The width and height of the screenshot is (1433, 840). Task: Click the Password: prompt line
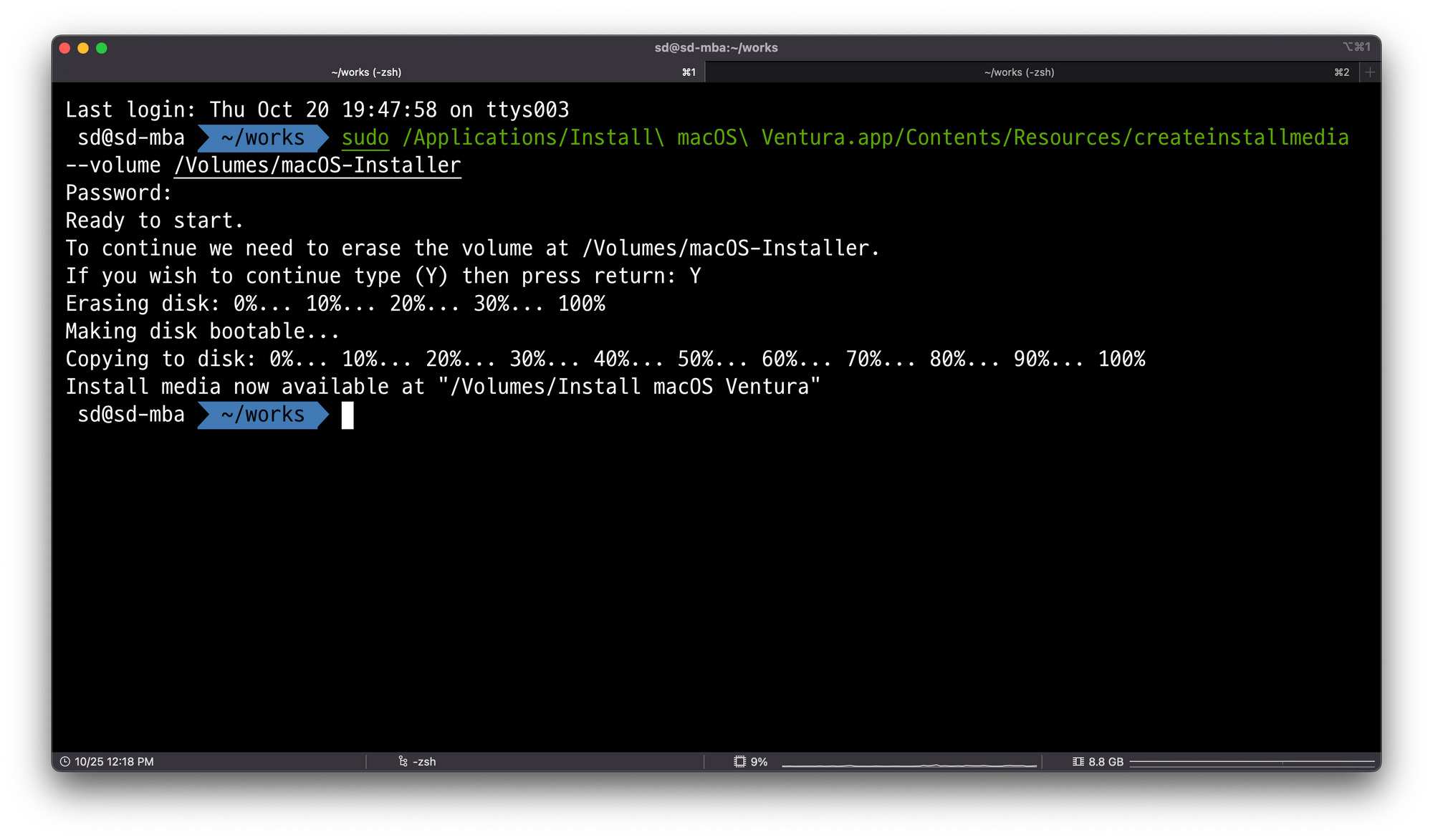[x=119, y=193]
